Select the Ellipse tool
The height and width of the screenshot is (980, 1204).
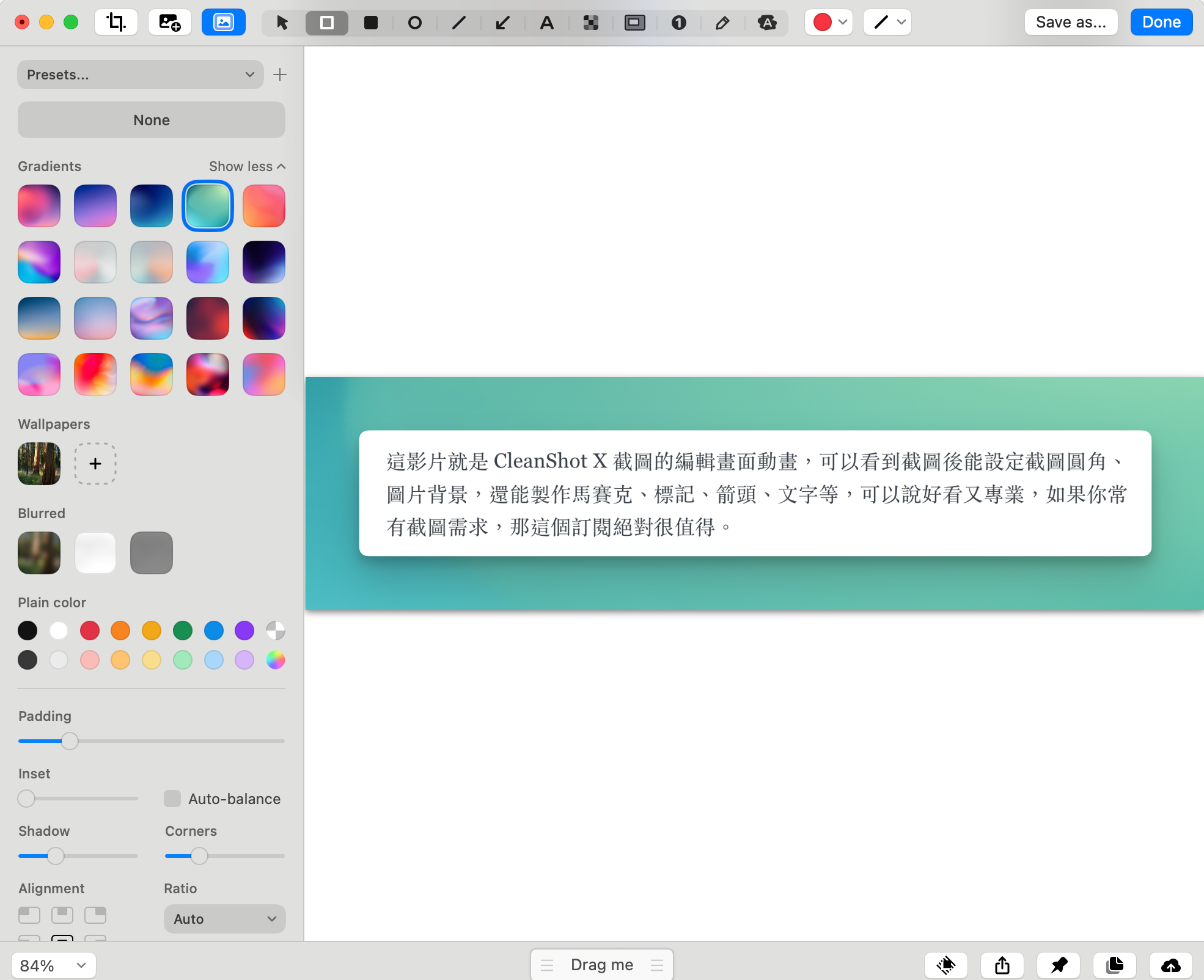[x=415, y=23]
